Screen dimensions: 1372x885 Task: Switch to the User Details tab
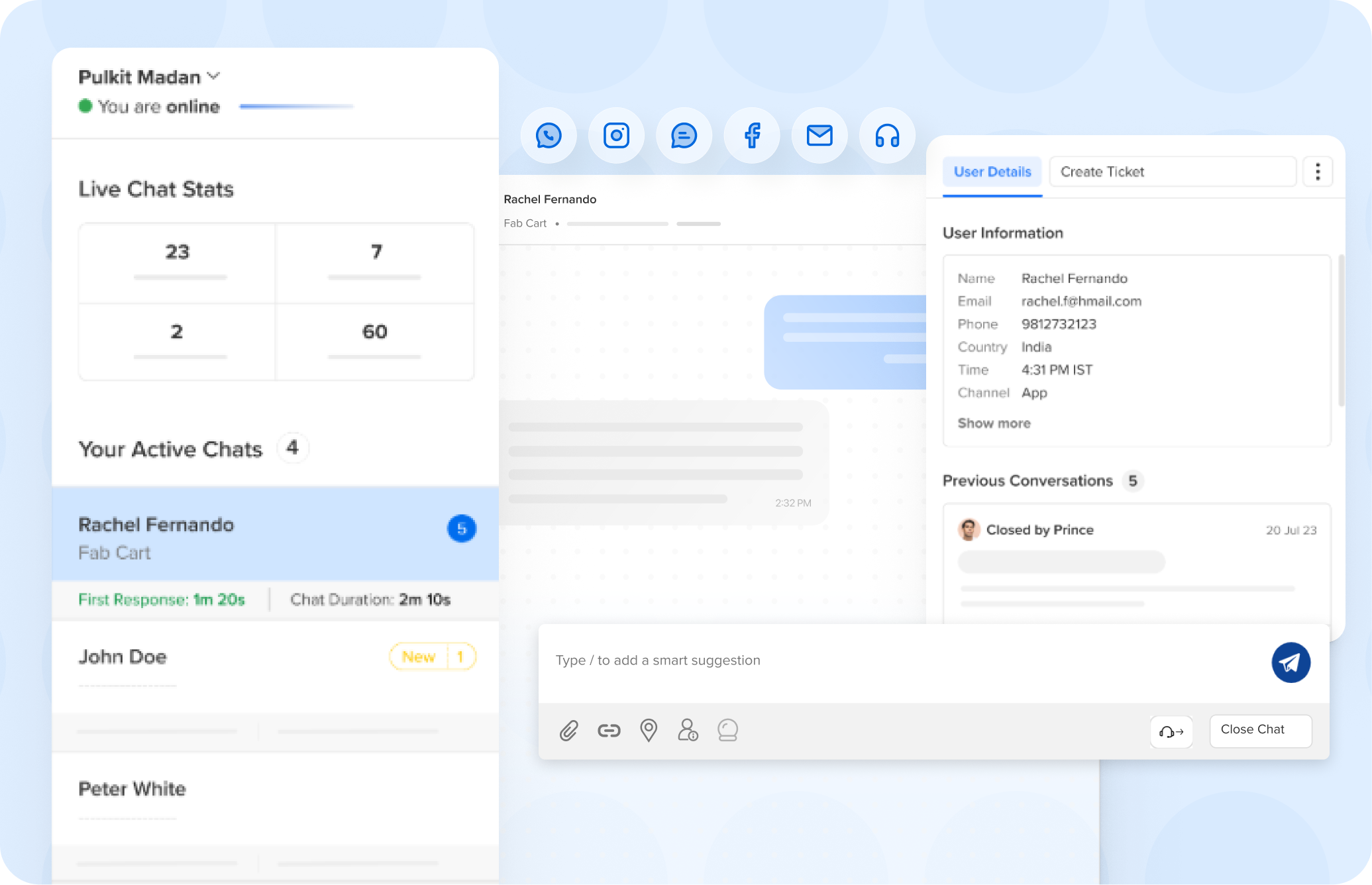tap(992, 172)
